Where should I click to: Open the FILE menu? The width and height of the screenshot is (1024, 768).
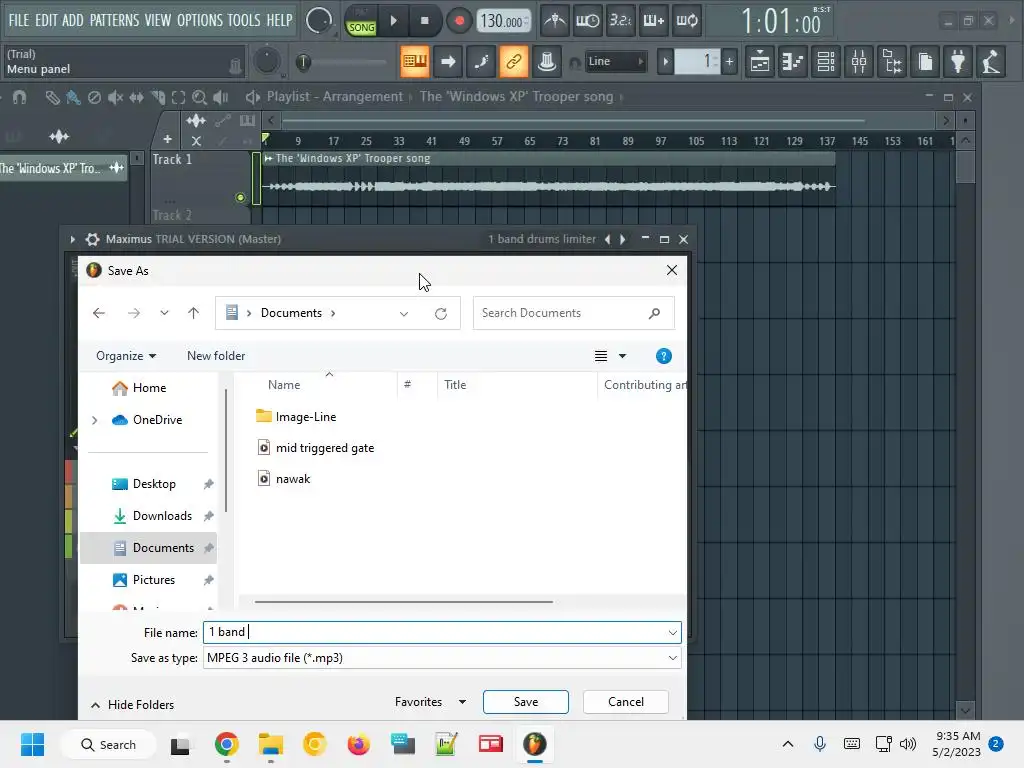click(18, 20)
